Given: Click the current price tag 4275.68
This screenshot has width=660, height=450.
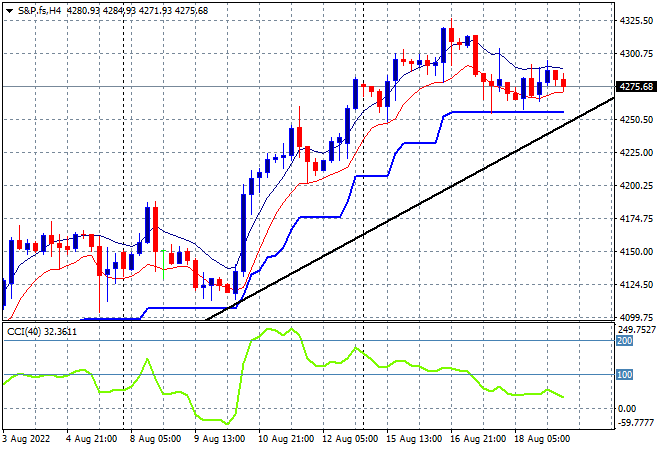Looking at the screenshot, I should 636,87.
